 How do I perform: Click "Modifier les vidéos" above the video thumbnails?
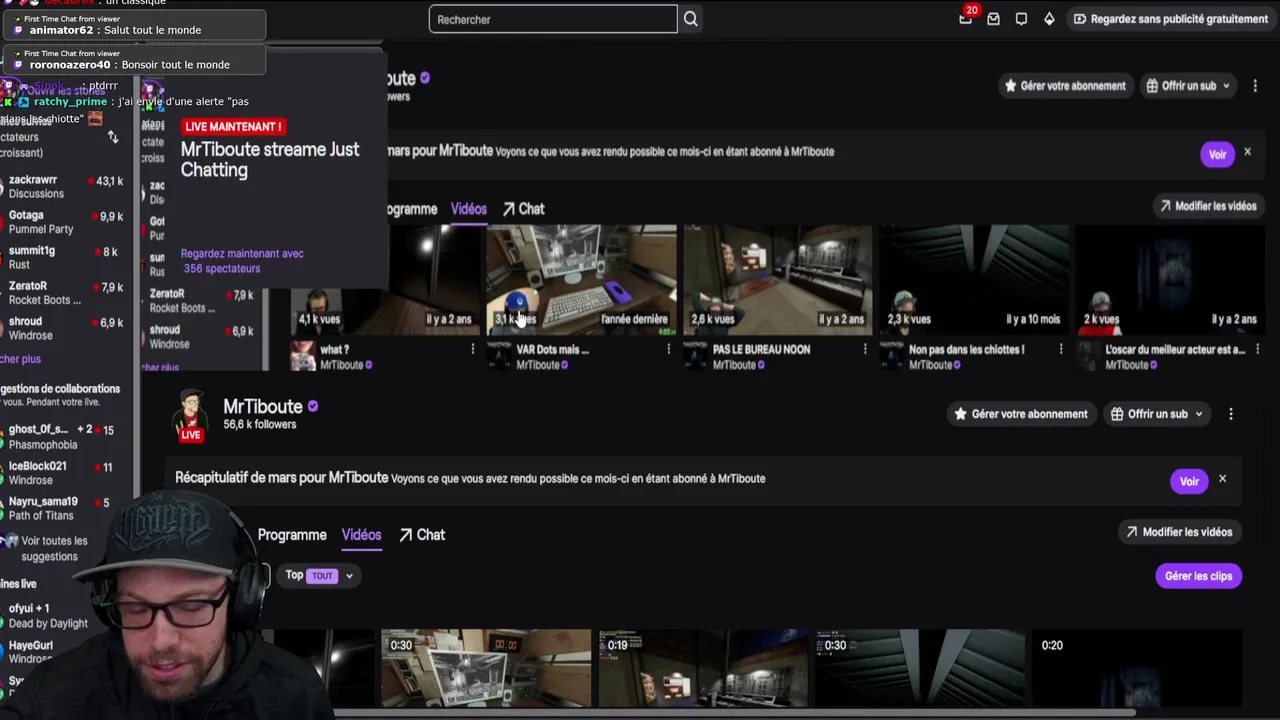point(1207,206)
